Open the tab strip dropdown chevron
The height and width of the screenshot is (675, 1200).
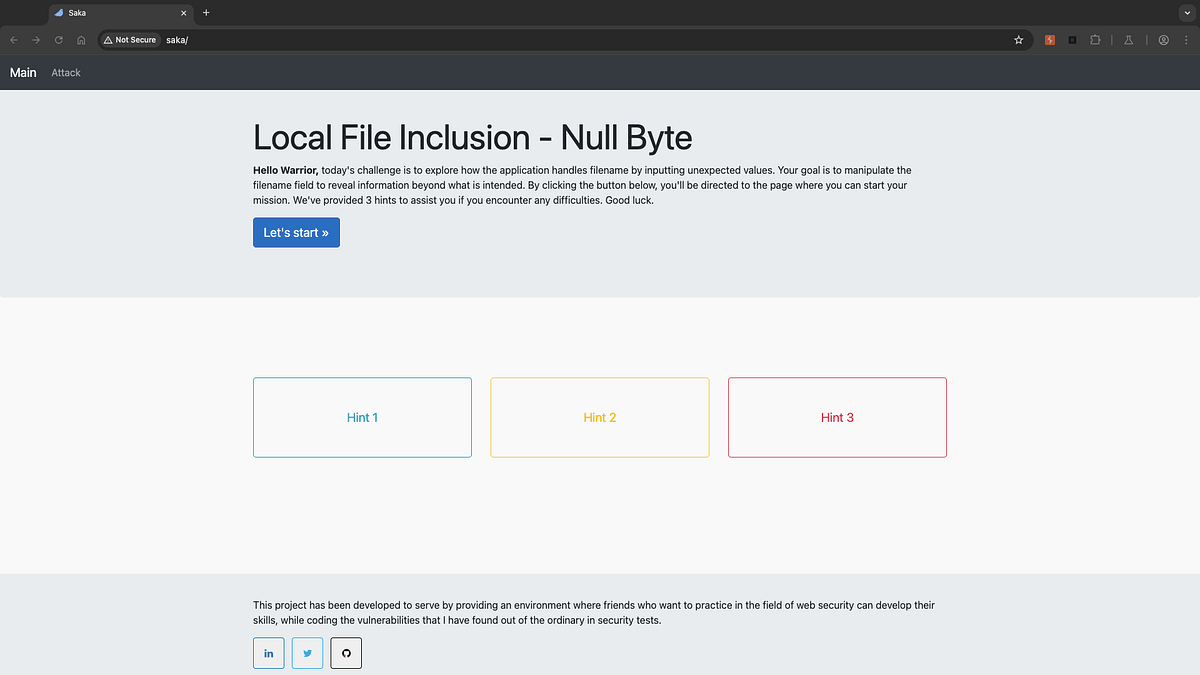(x=1186, y=13)
